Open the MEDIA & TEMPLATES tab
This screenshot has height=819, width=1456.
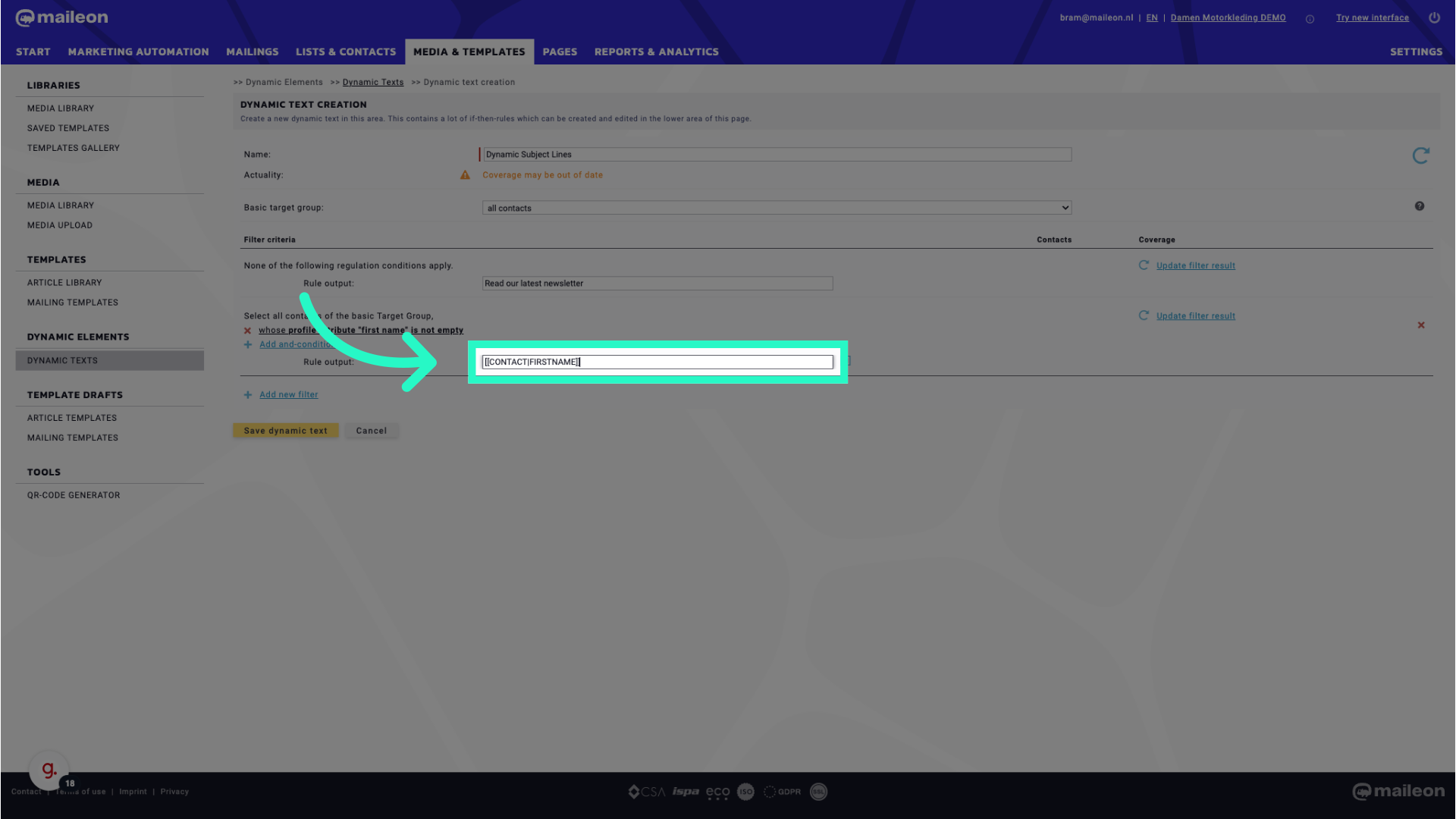point(469,52)
